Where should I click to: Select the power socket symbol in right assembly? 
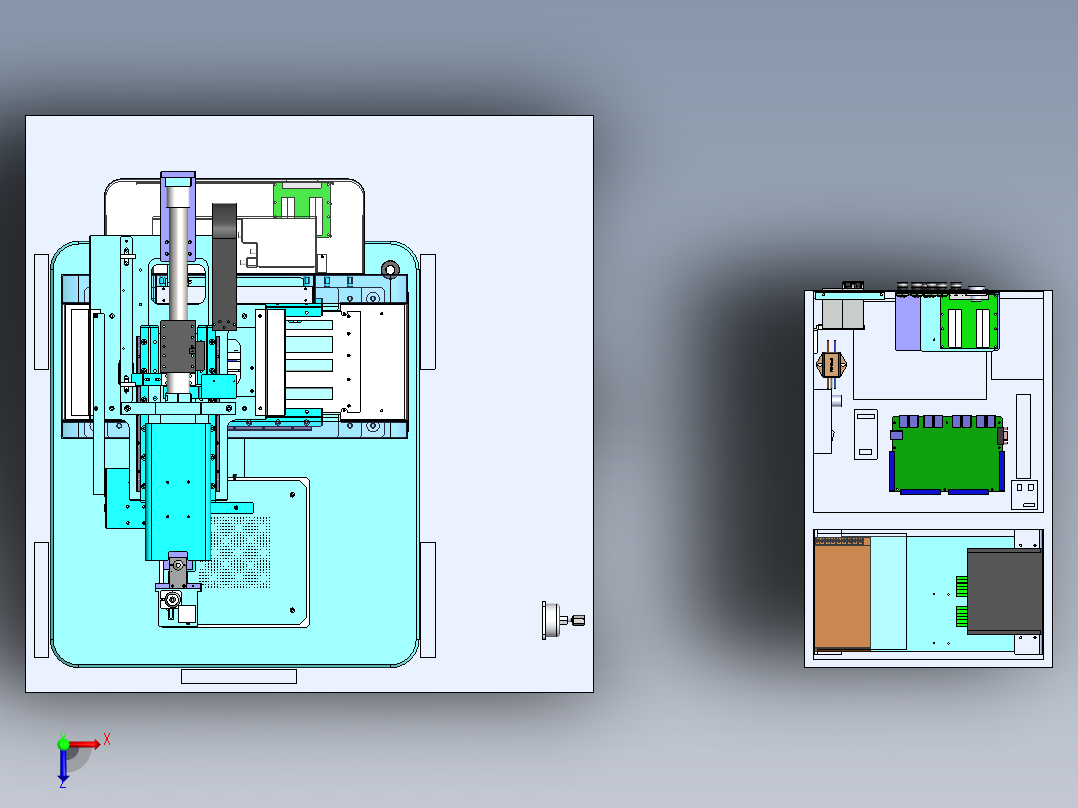(1024, 494)
